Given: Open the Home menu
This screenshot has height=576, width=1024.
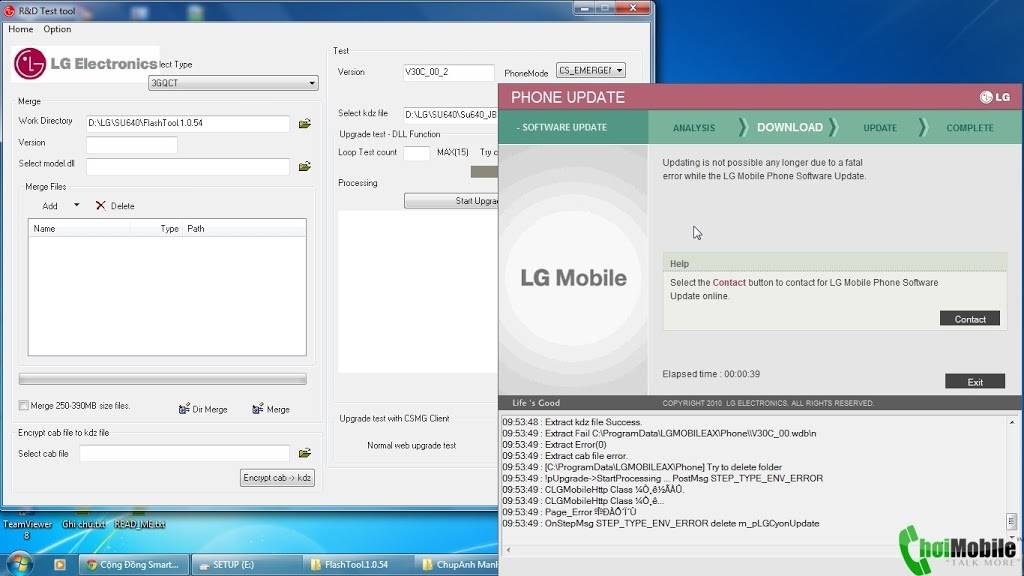Looking at the screenshot, I should pos(21,29).
